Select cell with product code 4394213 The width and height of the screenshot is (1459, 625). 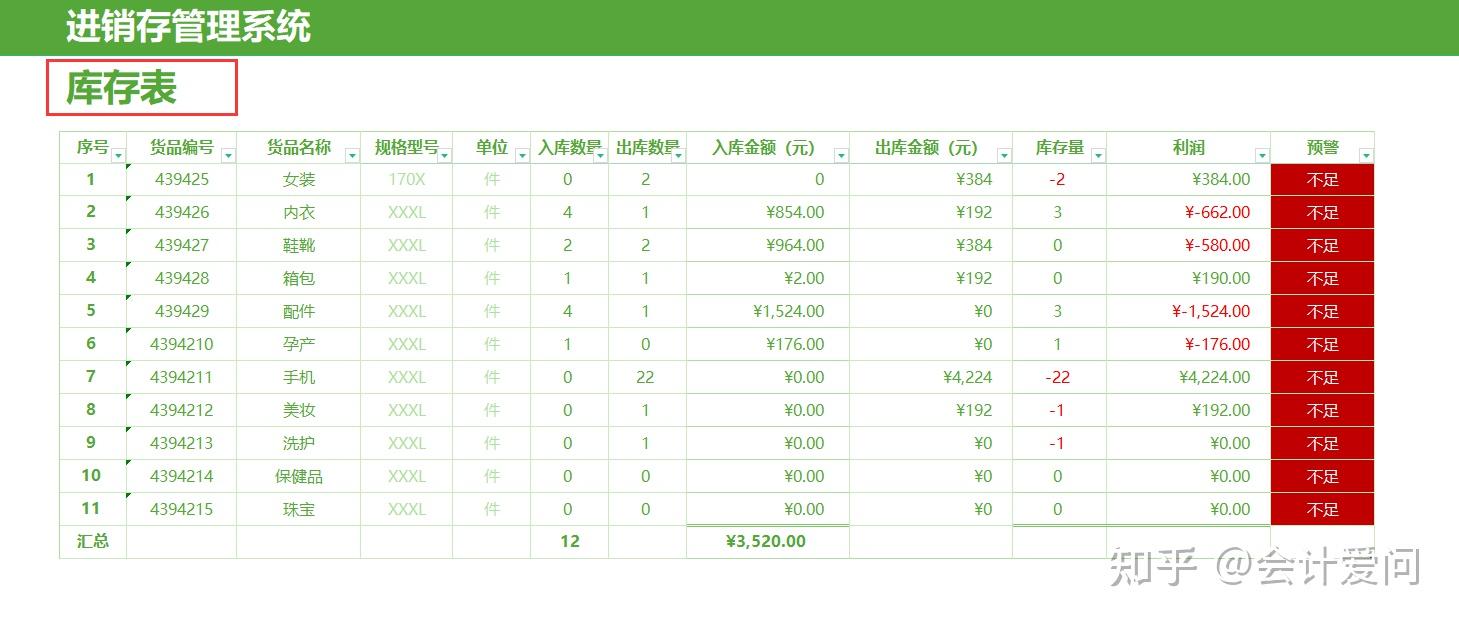182,443
